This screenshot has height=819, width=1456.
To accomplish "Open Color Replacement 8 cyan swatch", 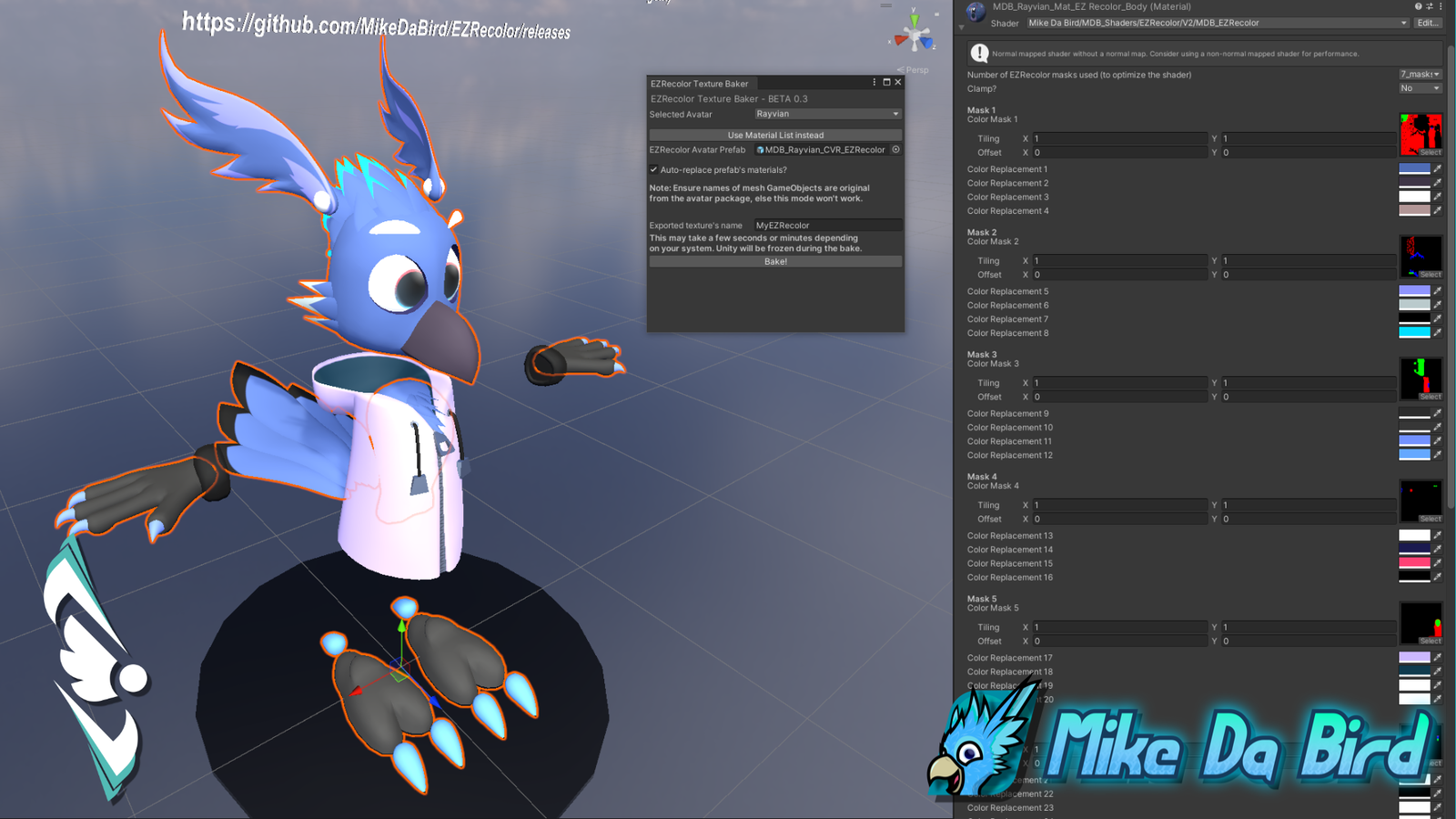I will [x=1414, y=333].
